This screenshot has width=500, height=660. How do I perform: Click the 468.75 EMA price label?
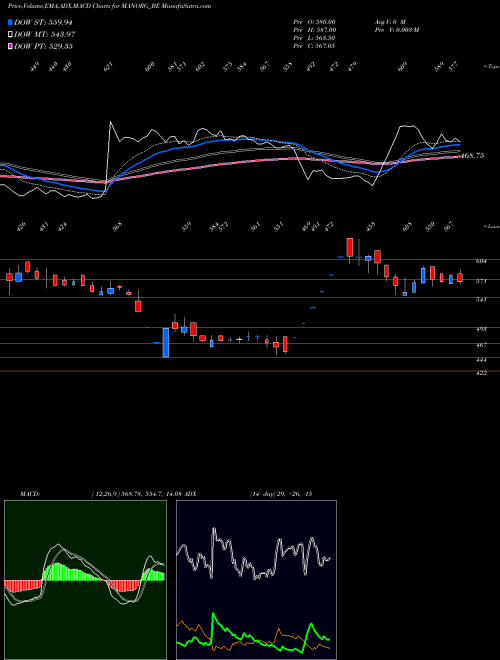[473, 155]
